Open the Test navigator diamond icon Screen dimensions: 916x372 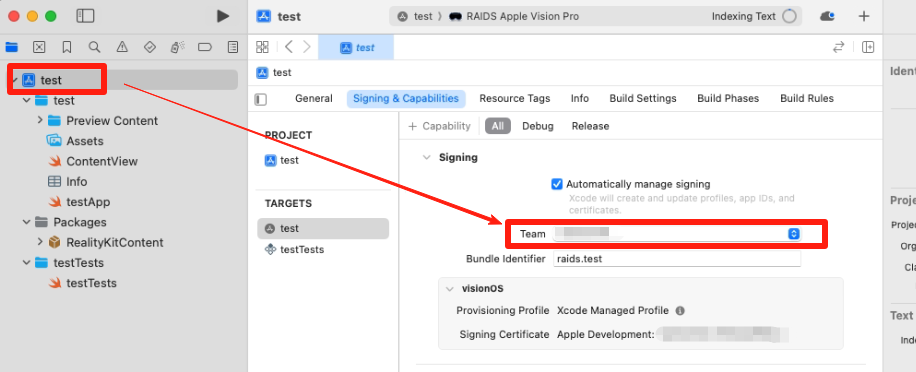(150, 47)
